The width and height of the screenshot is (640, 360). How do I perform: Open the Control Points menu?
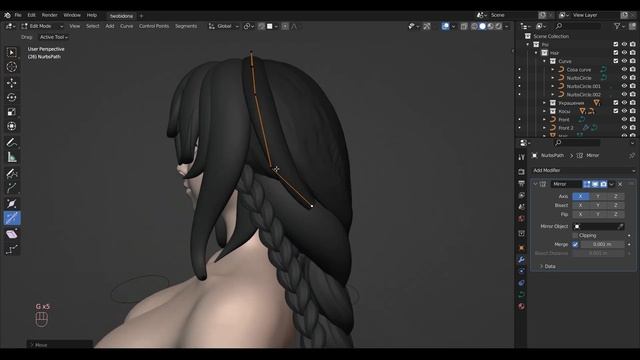pyautogui.click(x=154, y=26)
